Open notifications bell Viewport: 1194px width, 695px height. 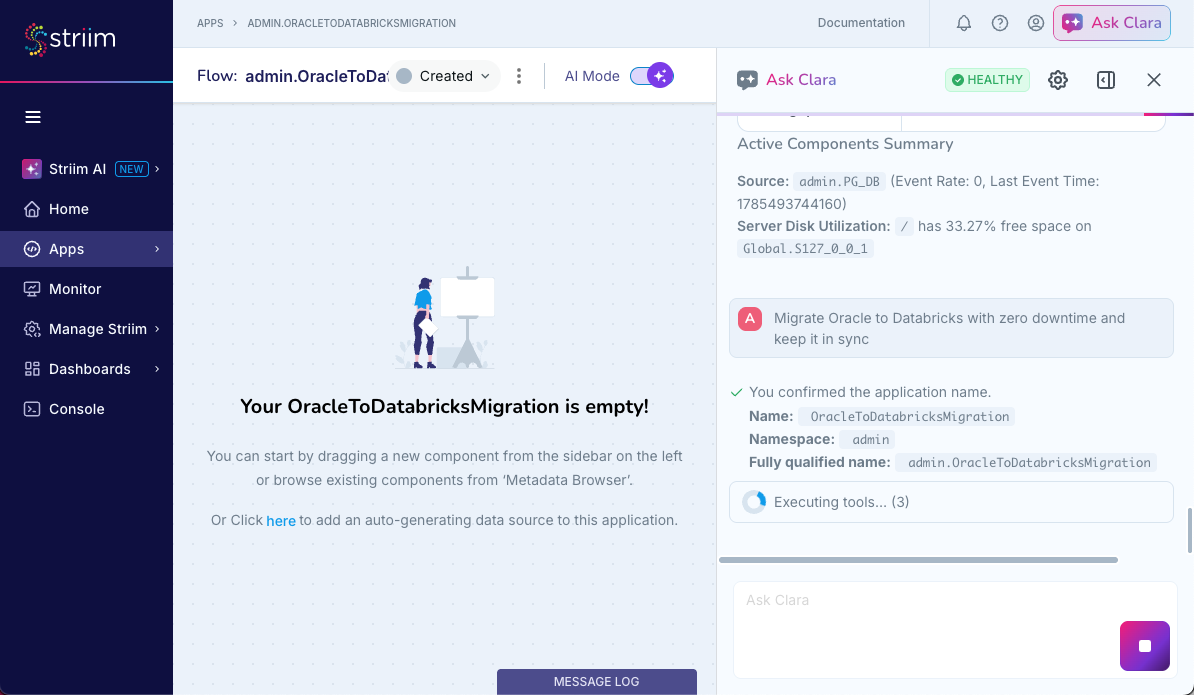(964, 24)
